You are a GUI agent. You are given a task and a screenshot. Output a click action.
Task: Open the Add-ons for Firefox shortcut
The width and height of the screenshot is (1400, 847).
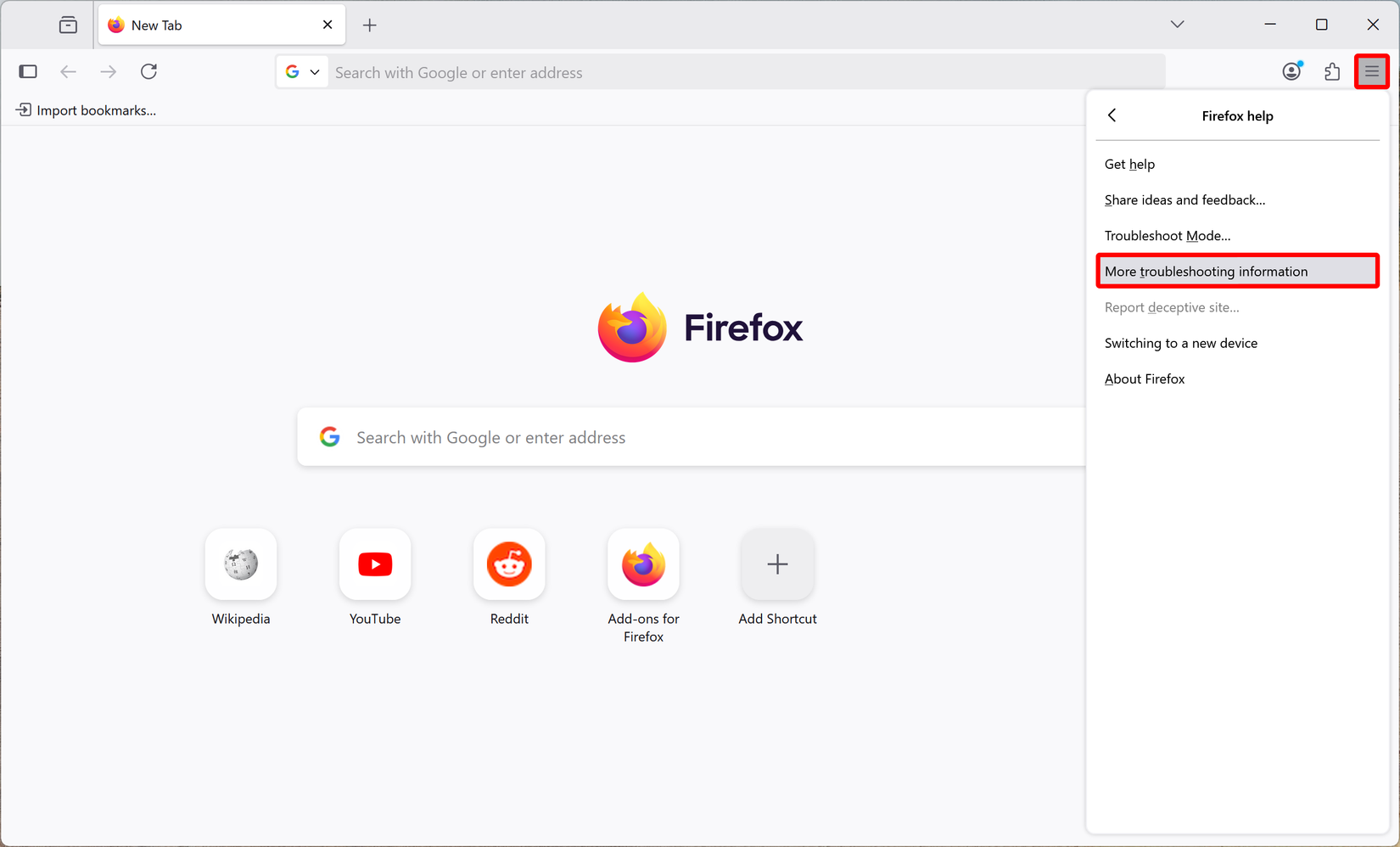point(642,564)
